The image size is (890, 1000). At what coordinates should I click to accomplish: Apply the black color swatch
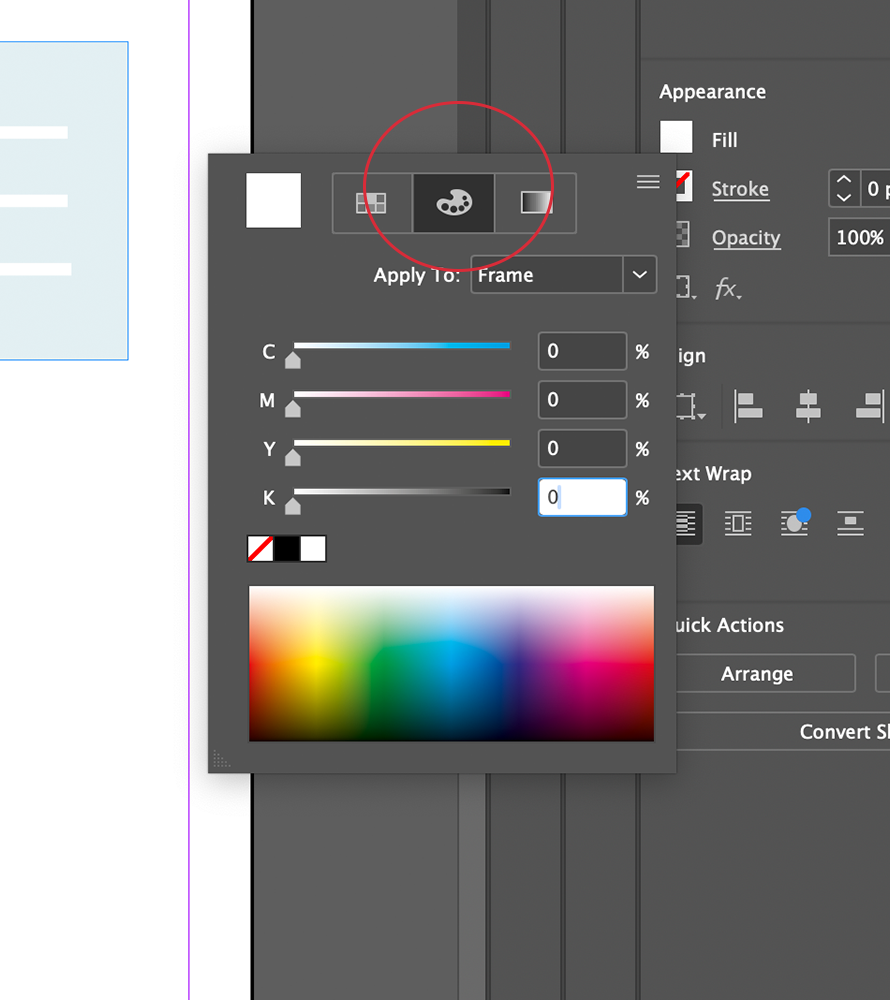pos(287,548)
